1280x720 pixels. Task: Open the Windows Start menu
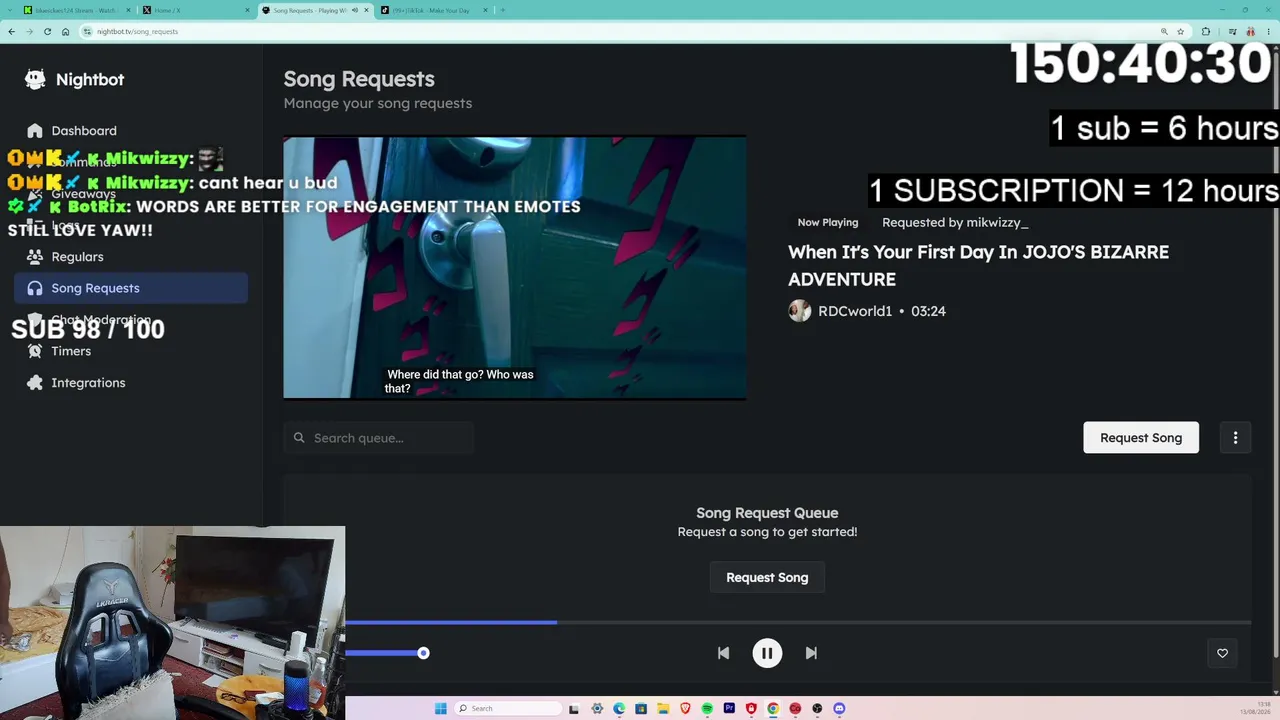pyautogui.click(x=440, y=709)
